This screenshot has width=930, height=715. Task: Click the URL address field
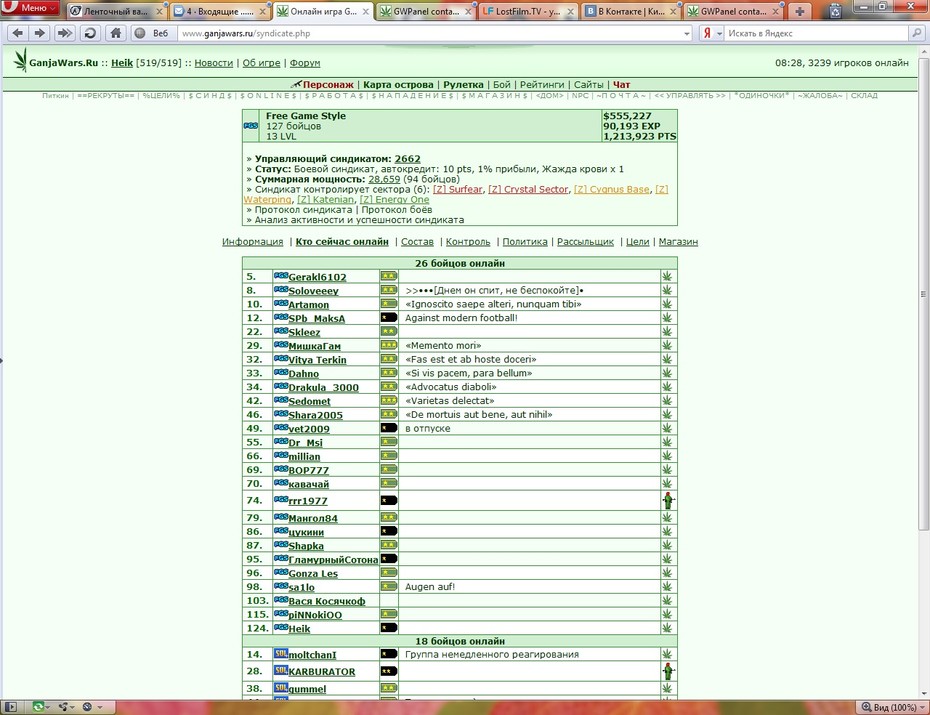coord(430,34)
